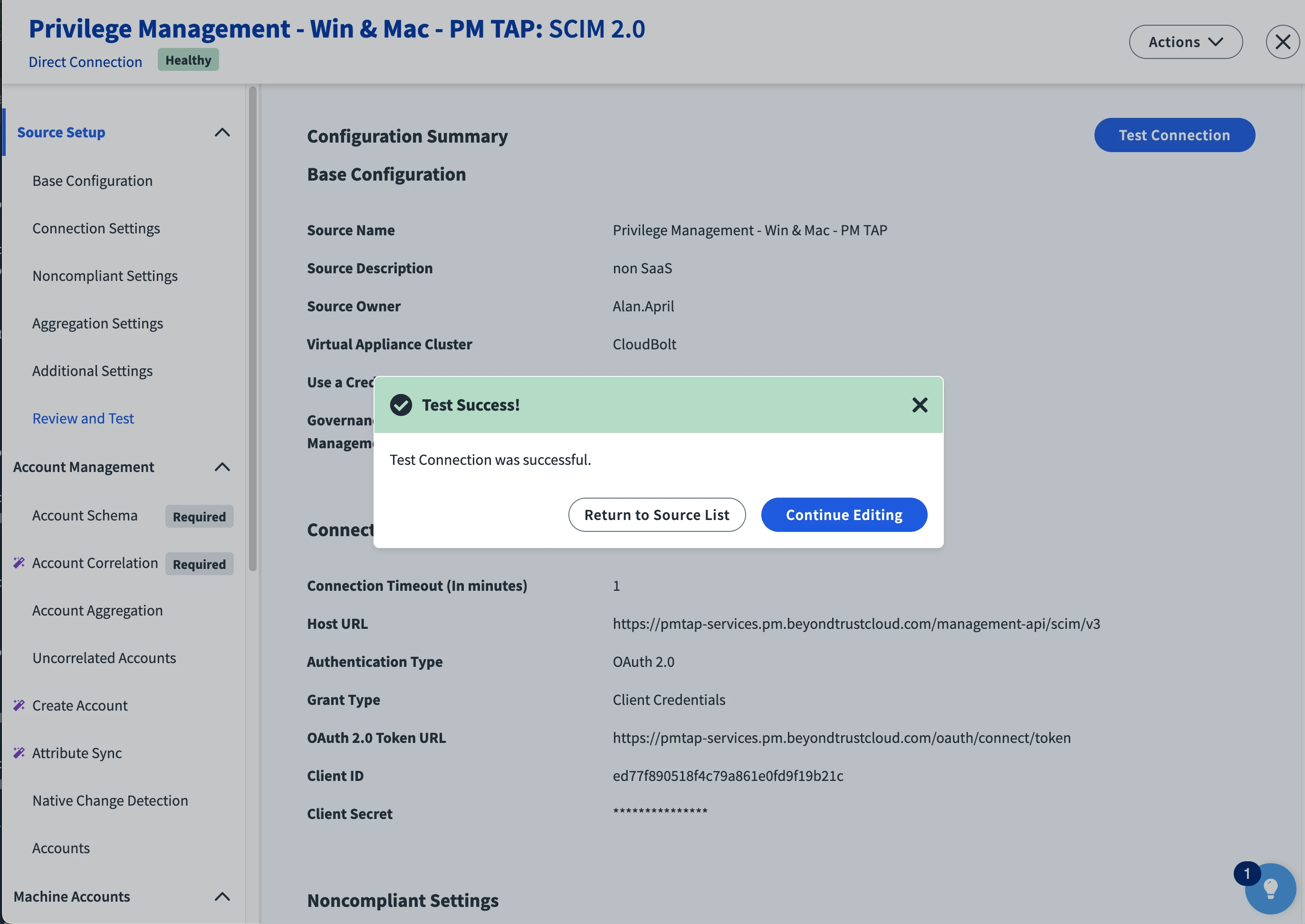Open Create Account page
This screenshot has height=924, width=1305.
(x=80, y=705)
